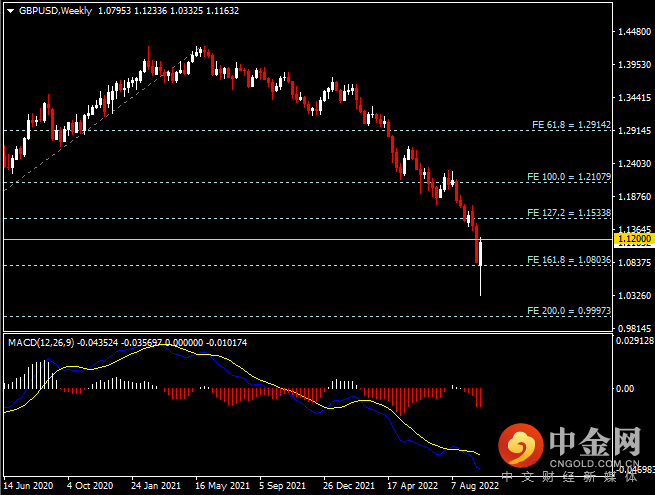Click the 16 May 2021 date label

(222, 486)
